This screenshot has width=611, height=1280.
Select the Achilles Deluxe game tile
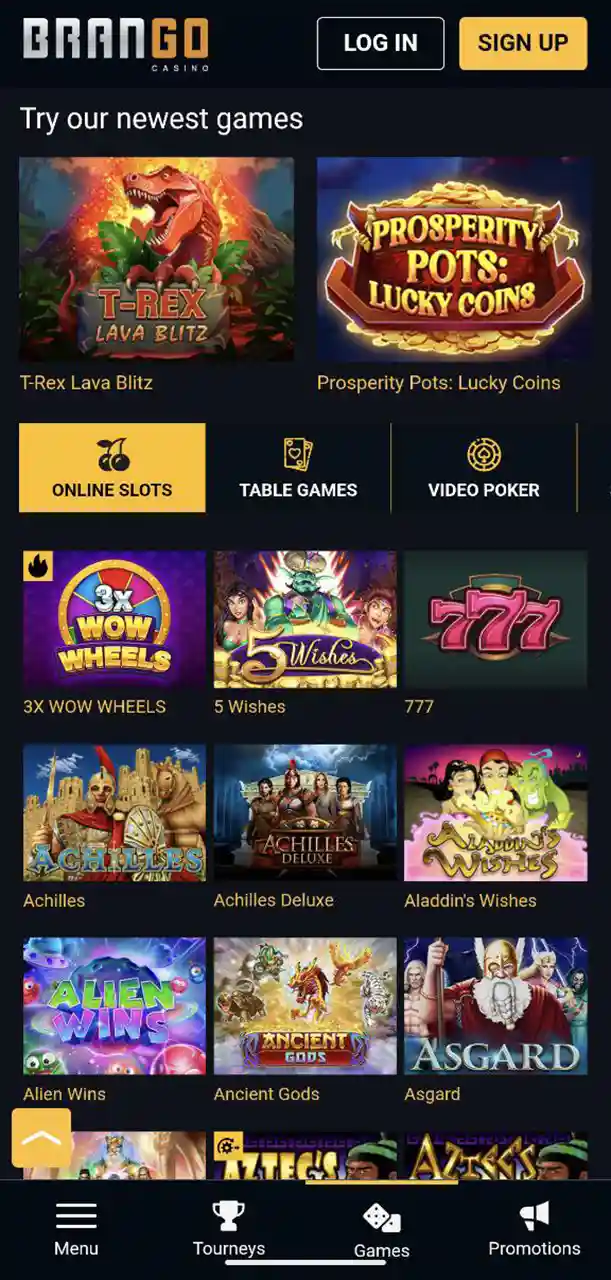coord(305,813)
